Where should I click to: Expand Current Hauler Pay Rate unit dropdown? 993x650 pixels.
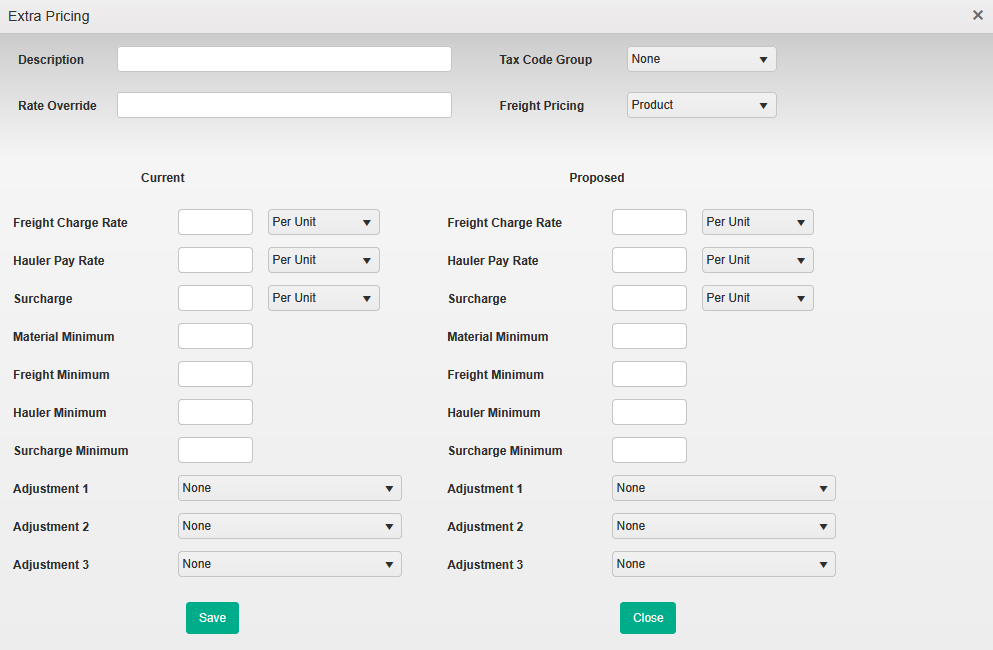[323, 260]
